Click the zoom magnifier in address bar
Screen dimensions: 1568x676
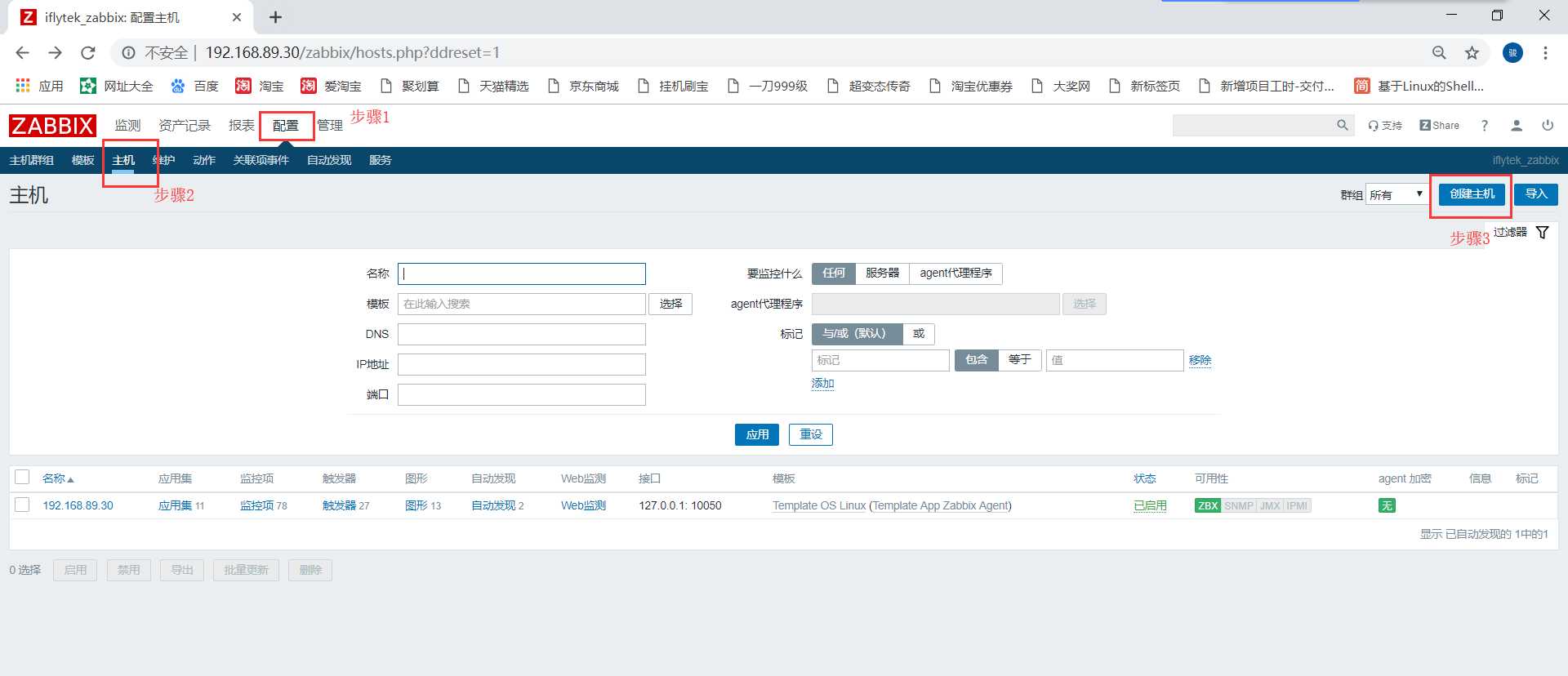click(1439, 53)
